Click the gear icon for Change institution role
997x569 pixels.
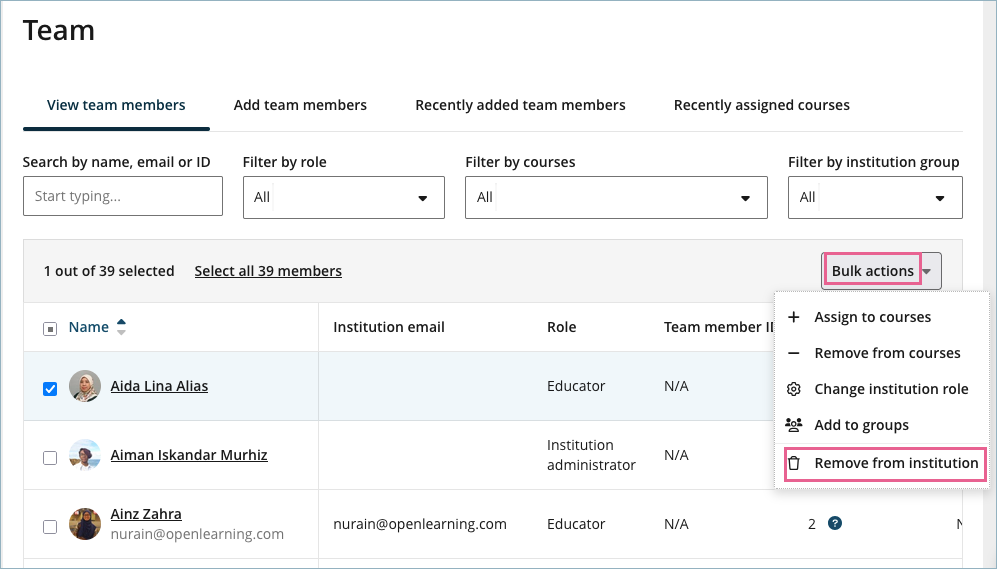794,389
